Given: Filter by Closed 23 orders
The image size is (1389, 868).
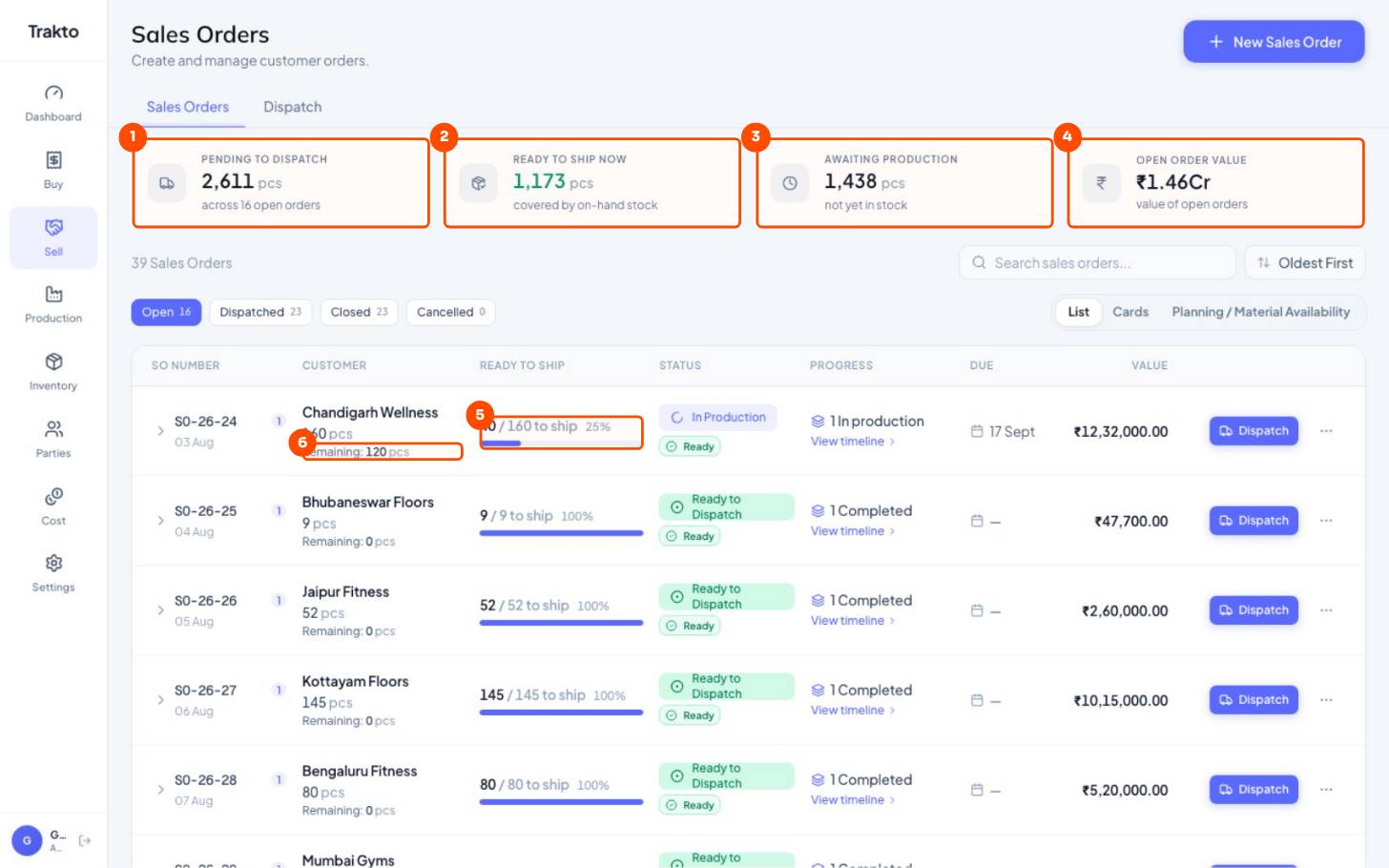Looking at the screenshot, I should pos(359,312).
